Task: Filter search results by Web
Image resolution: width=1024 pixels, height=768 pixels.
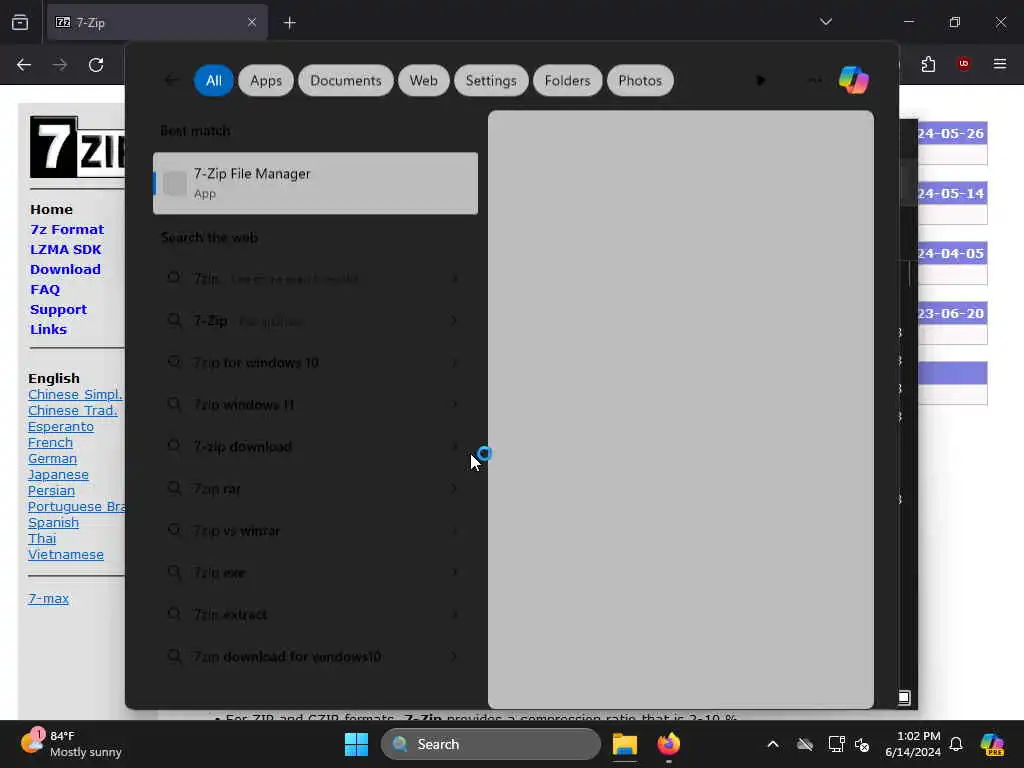Action: pos(423,80)
